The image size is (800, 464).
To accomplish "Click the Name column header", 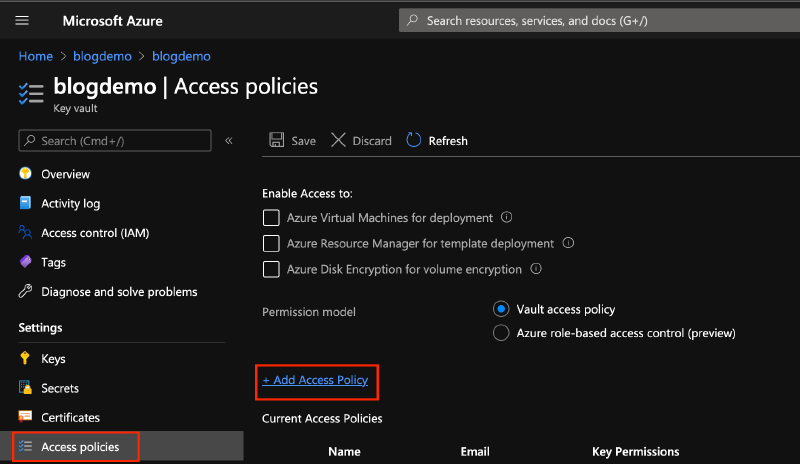I will point(344,451).
